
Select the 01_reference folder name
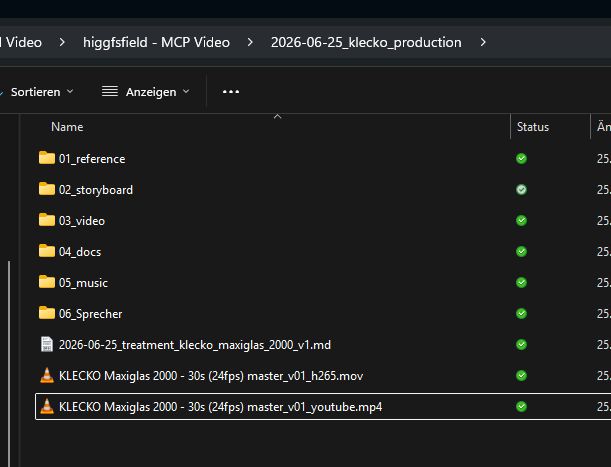pos(92,159)
